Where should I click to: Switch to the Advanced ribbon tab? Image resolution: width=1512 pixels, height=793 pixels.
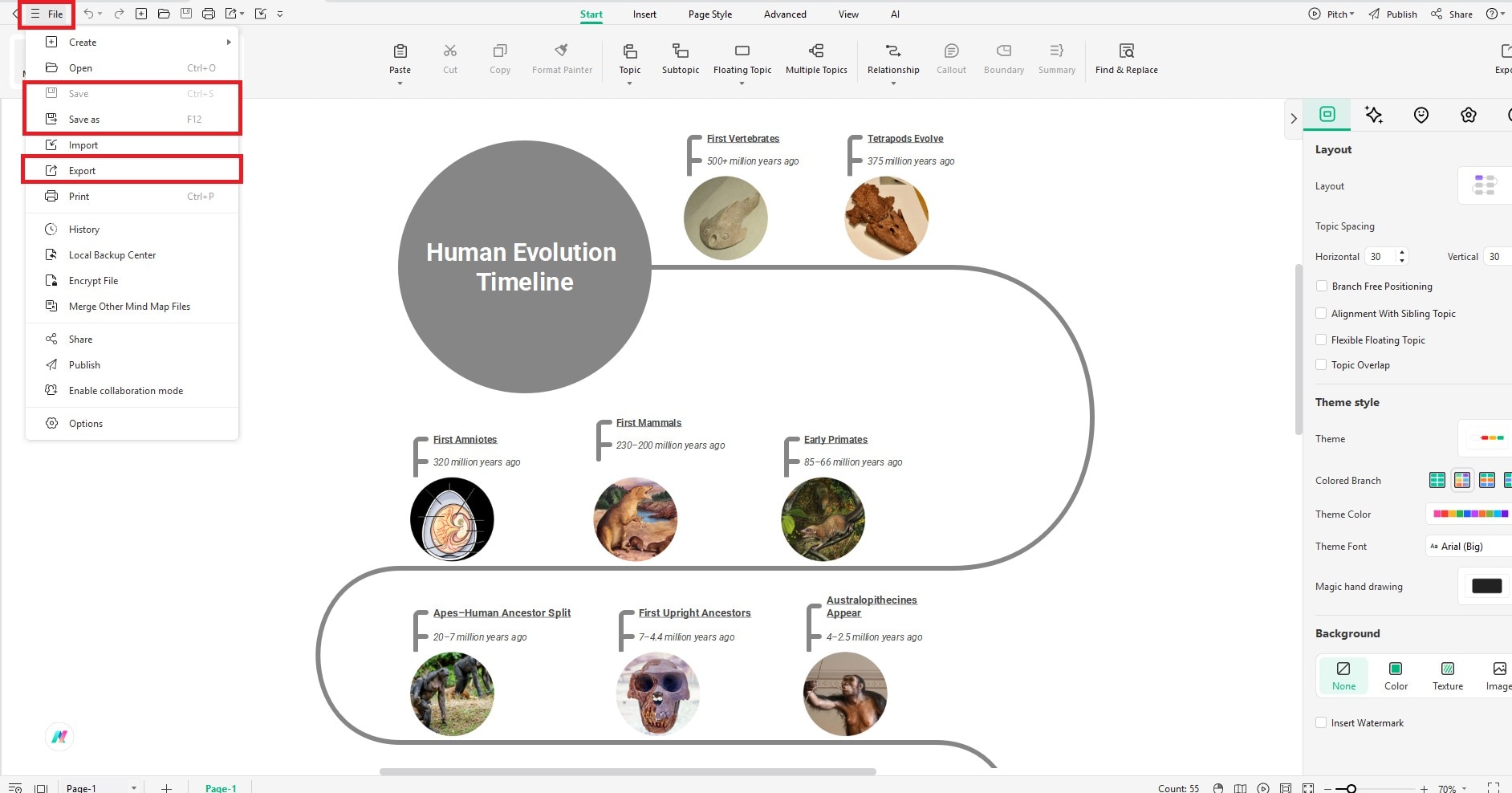(x=785, y=14)
